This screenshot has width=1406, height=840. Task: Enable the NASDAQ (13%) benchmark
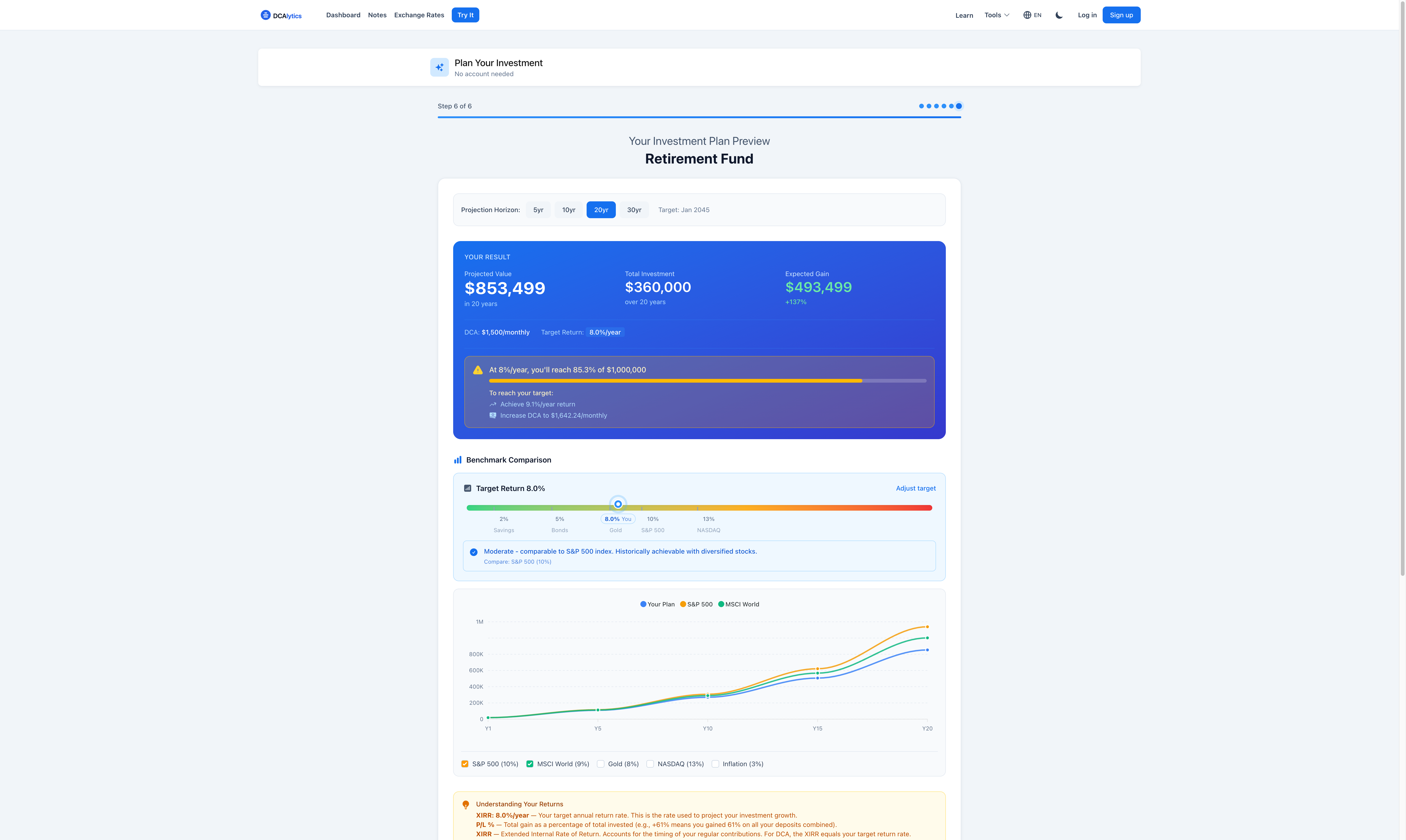click(x=650, y=764)
